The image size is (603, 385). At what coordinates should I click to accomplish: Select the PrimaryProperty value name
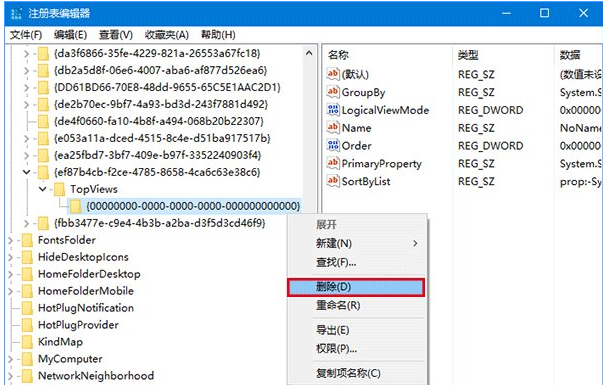[x=382, y=164]
